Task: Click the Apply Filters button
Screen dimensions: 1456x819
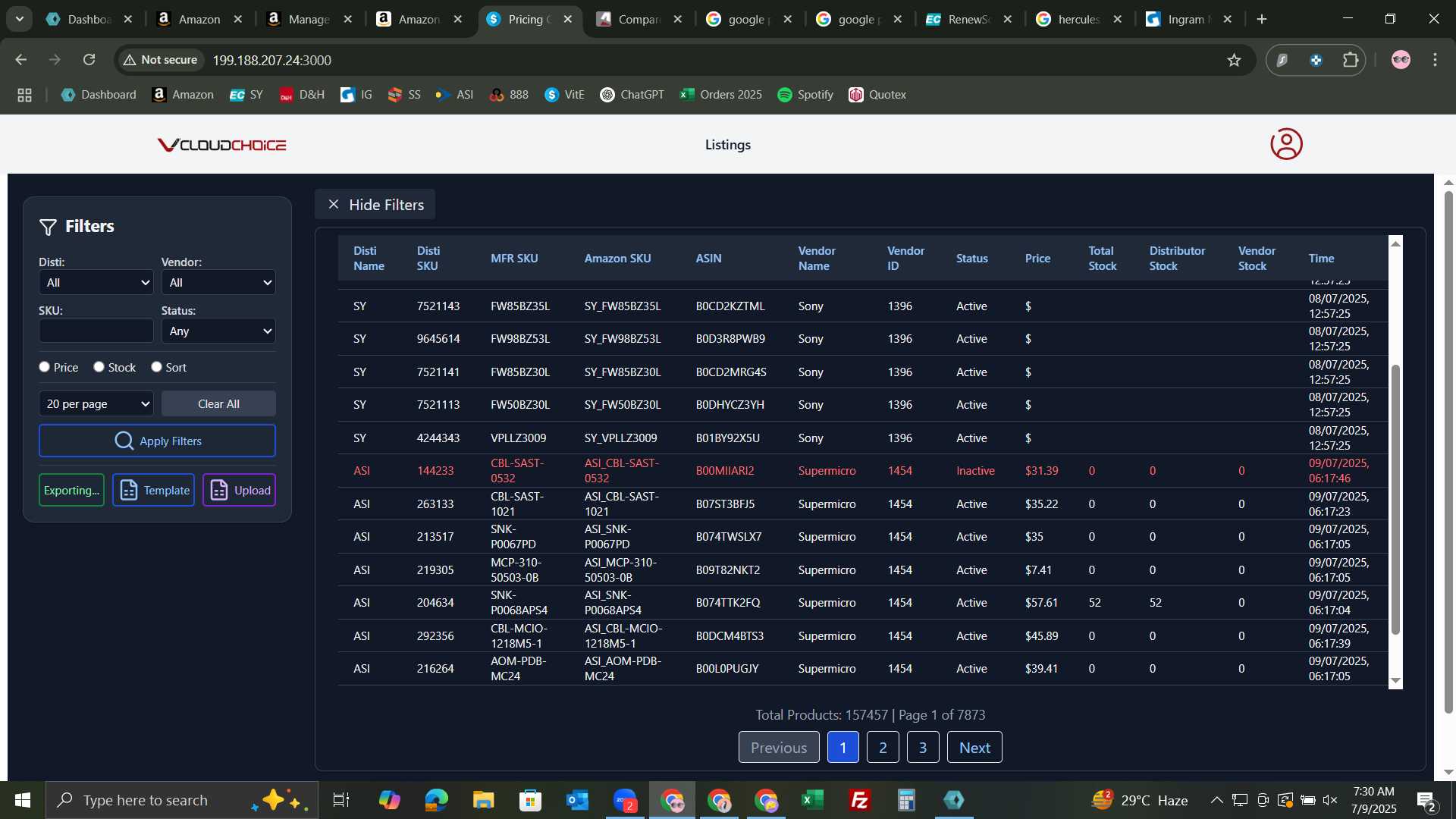Action: pyautogui.click(x=157, y=441)
